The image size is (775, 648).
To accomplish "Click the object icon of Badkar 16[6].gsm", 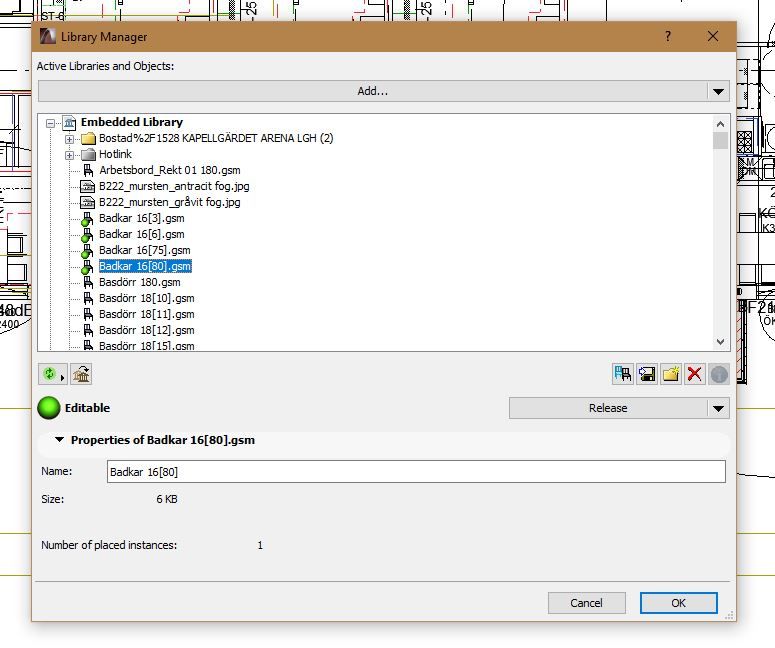I will tap(87, 234).
